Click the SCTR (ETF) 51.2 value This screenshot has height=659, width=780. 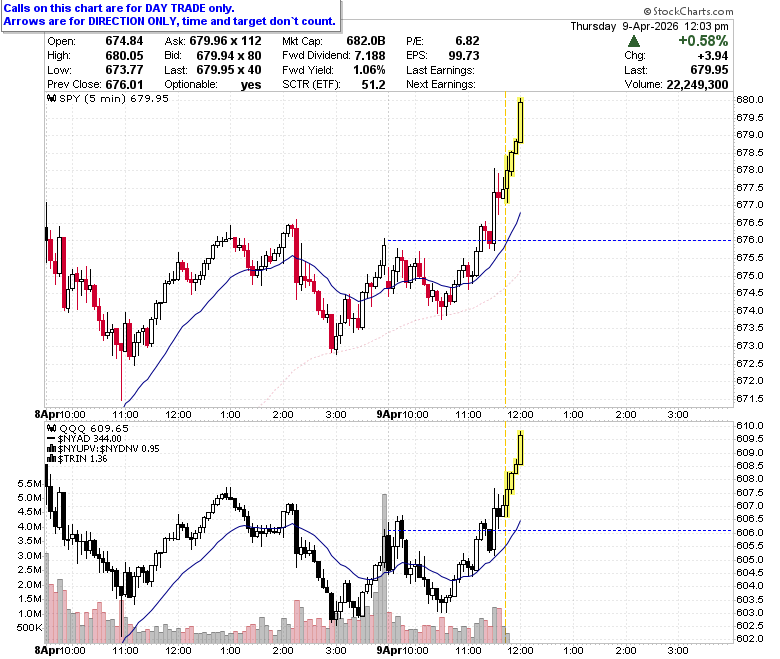374,85
